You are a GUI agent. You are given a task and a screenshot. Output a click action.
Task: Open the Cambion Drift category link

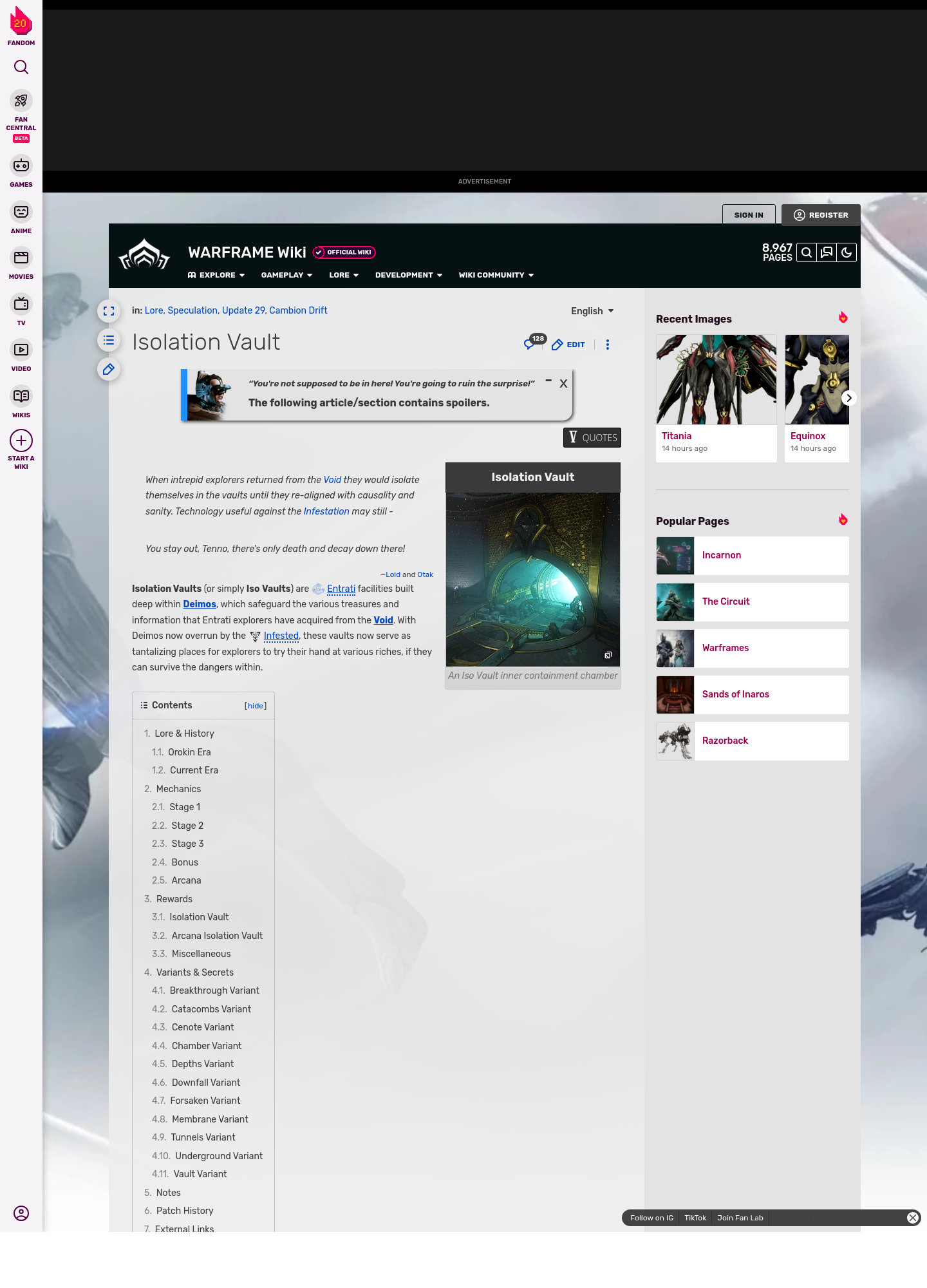[x=298, y=310]
